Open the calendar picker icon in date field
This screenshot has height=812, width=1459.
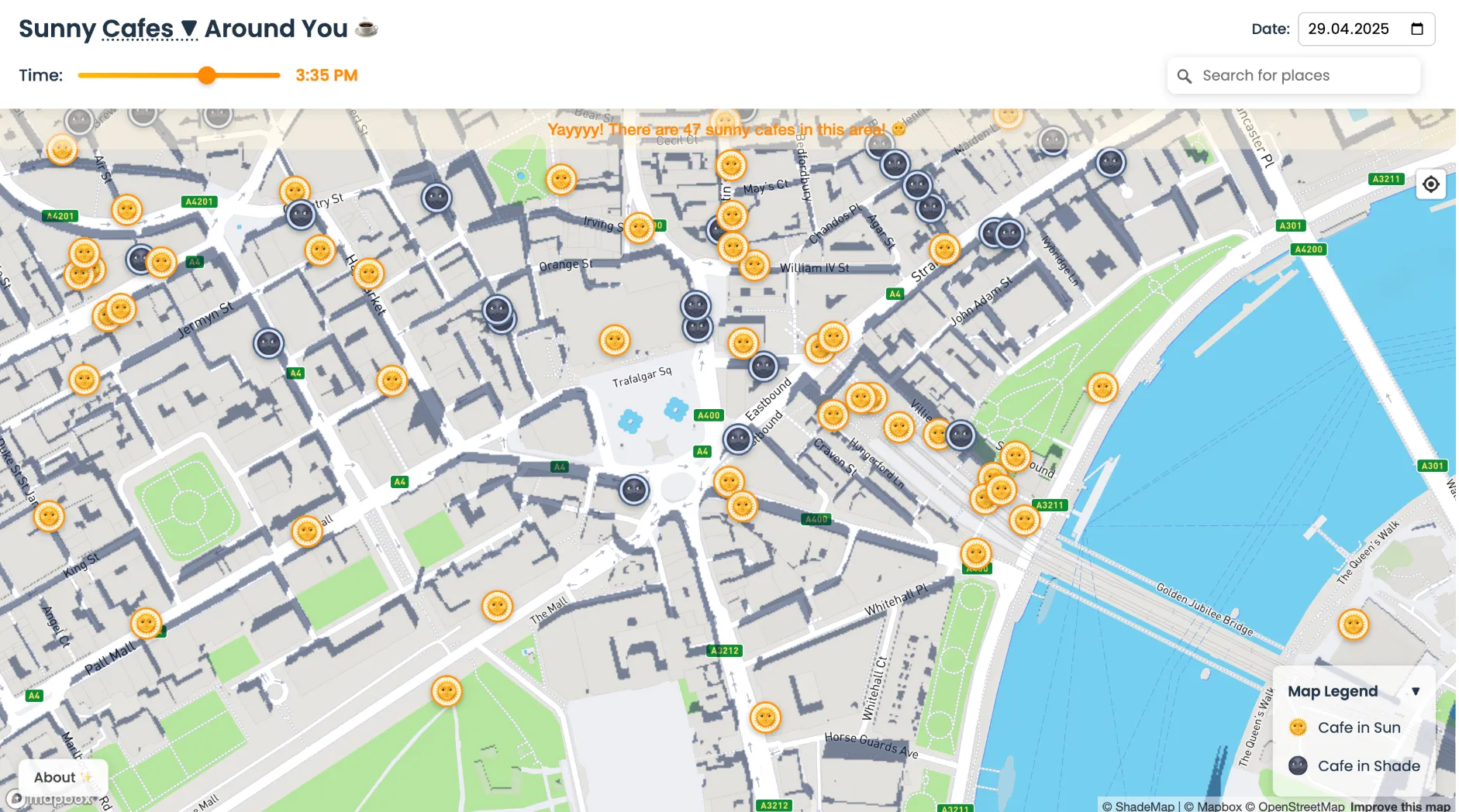pos(1417,29)
